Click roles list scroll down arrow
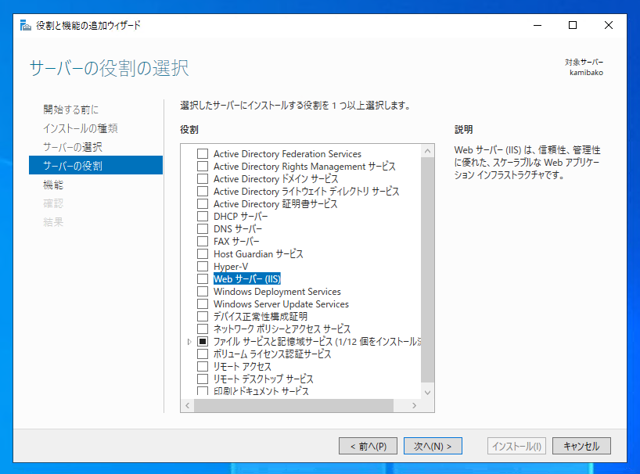Viewport: 640px width, 474px height. tap(427, 392)
